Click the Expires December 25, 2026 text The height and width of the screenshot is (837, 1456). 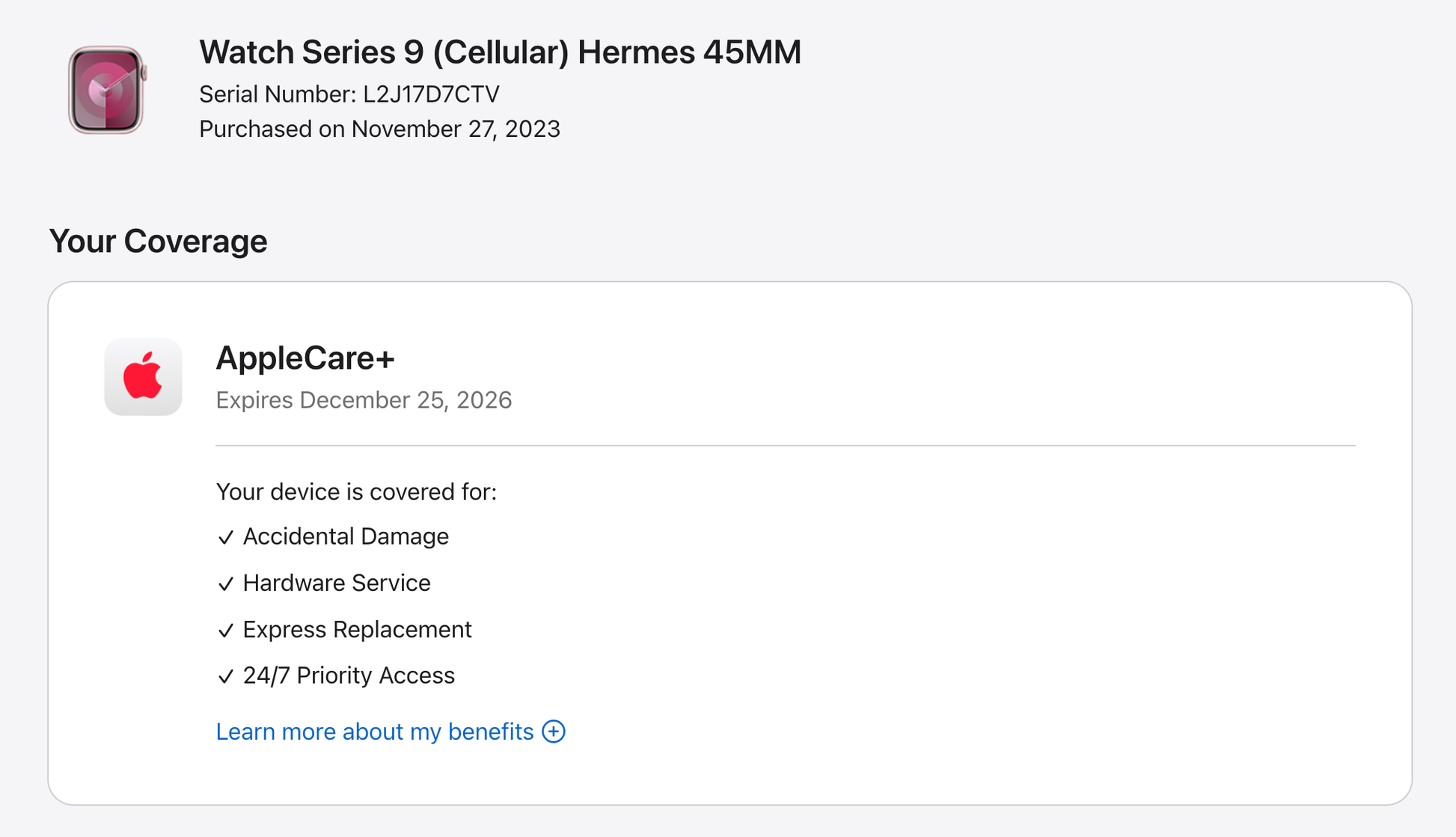(x=364, y=400)
